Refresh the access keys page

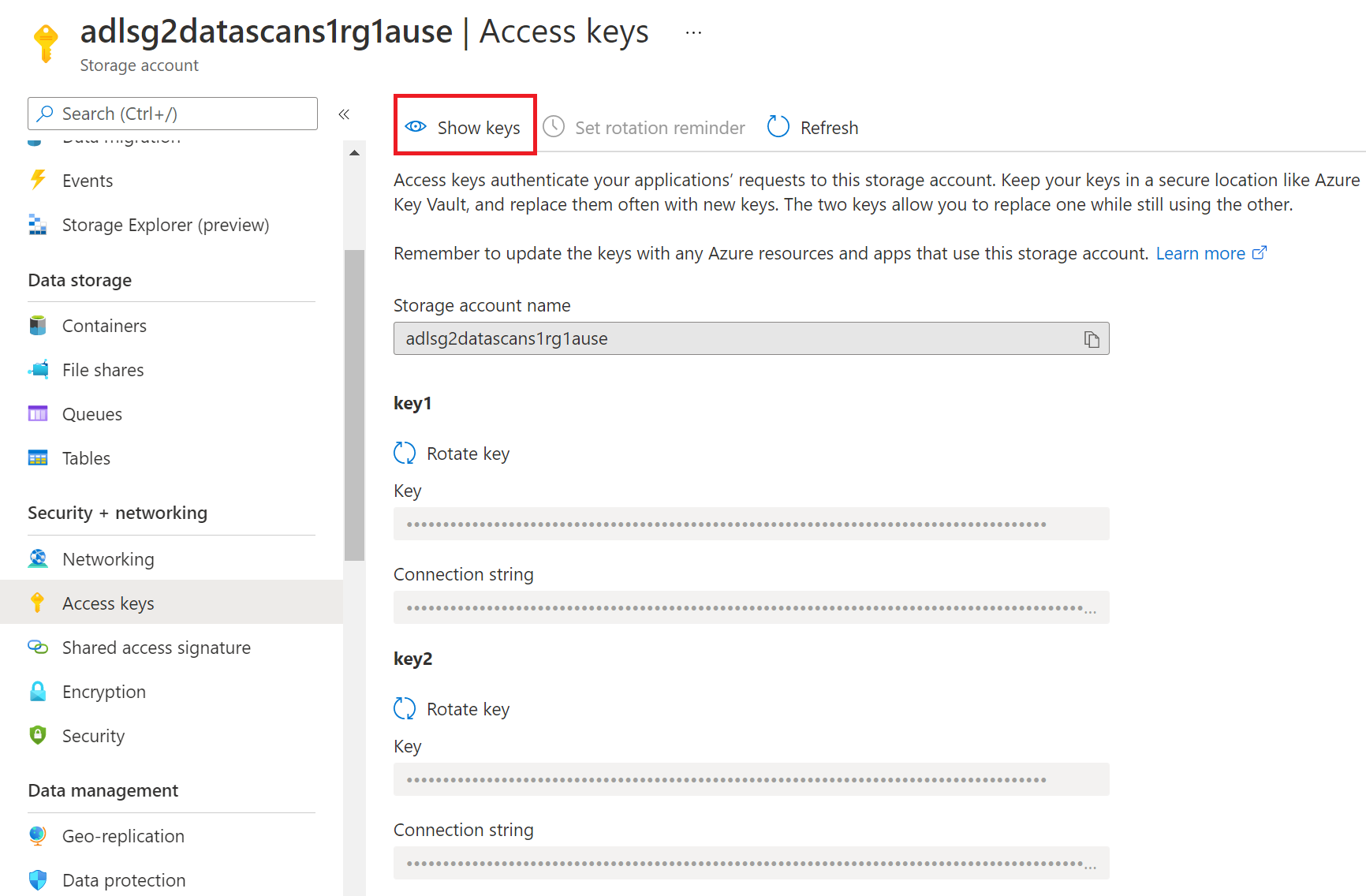[812, 127]
